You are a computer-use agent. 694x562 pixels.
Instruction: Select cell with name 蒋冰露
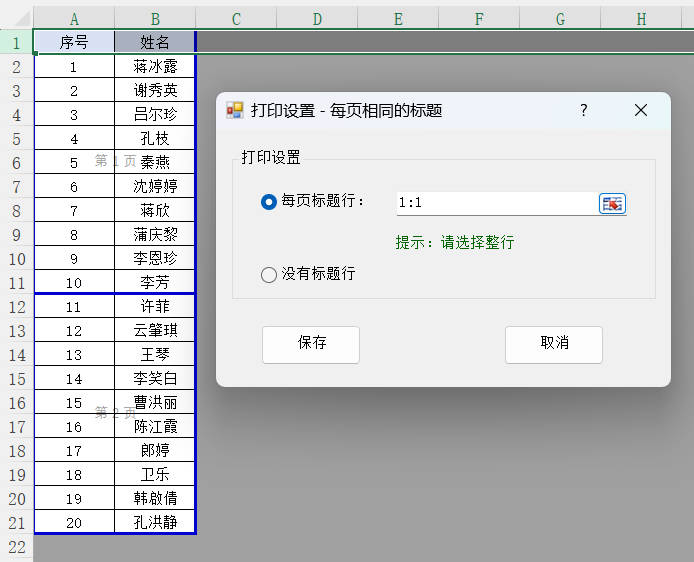pyautogui.click(x=155, y=66)
